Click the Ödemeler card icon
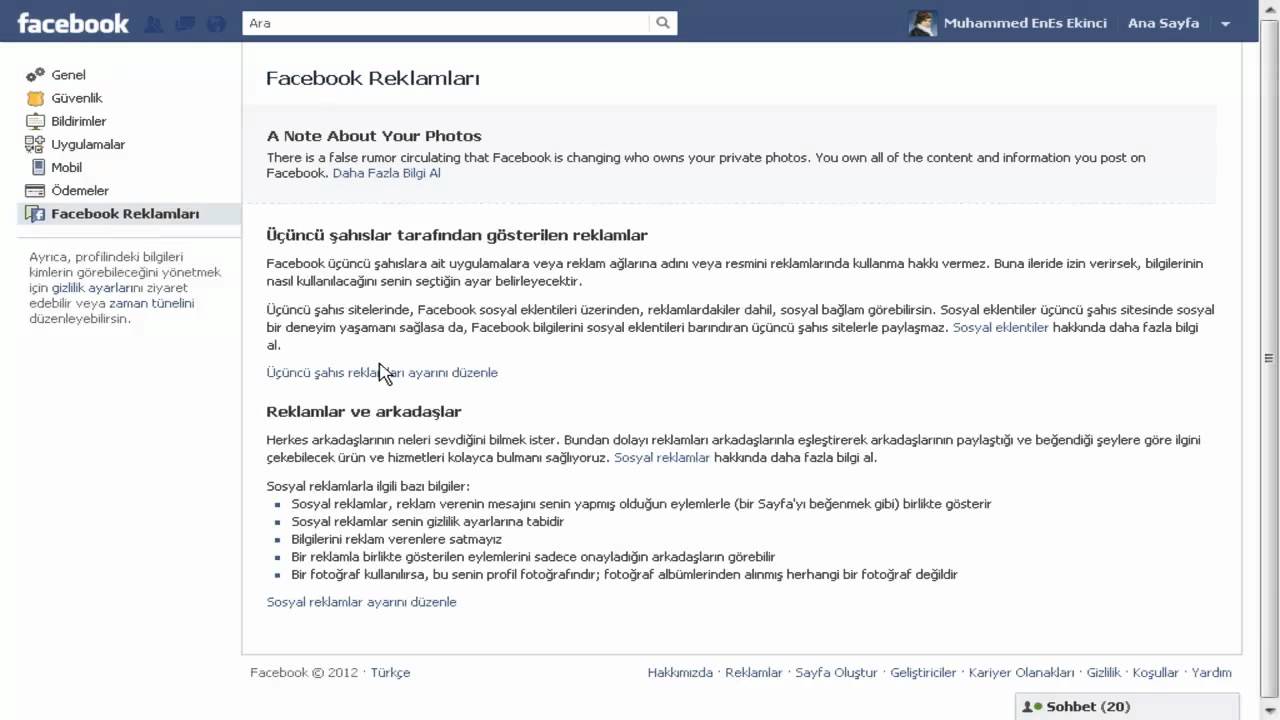Viewport: 1280px width, 720px height. coord(36,190)
